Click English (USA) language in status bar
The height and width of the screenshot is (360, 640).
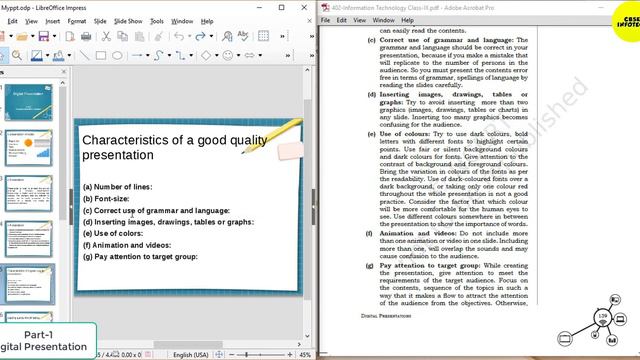coord(191,355)
